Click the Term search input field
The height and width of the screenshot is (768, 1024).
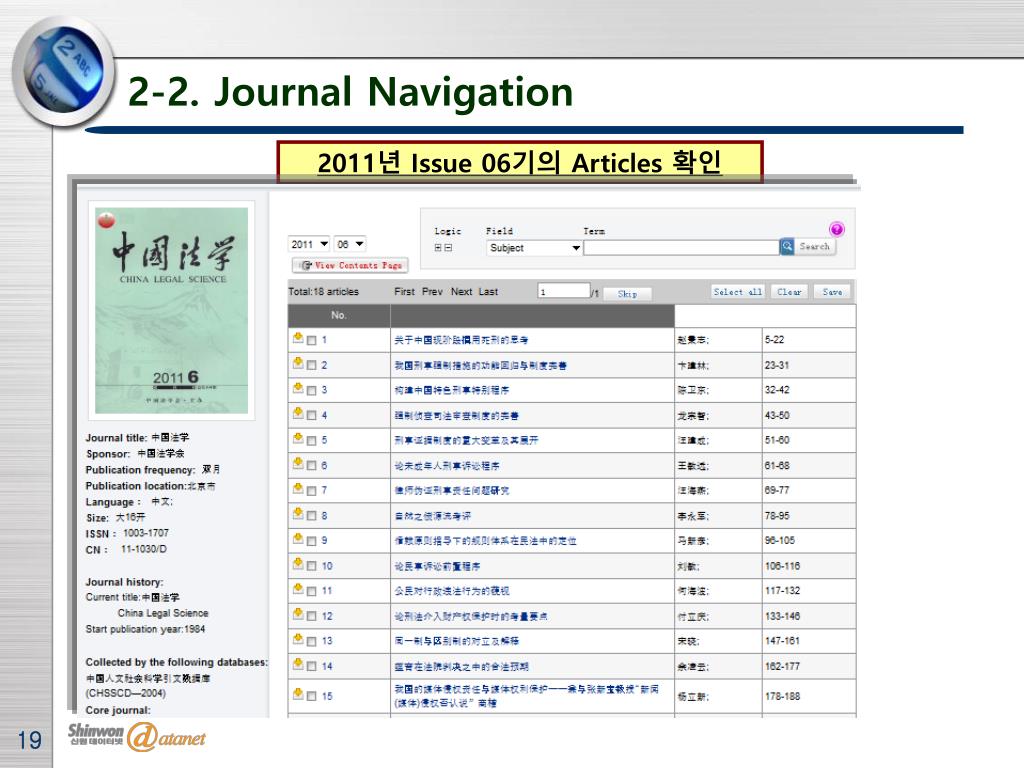click(x=680, y=247)
